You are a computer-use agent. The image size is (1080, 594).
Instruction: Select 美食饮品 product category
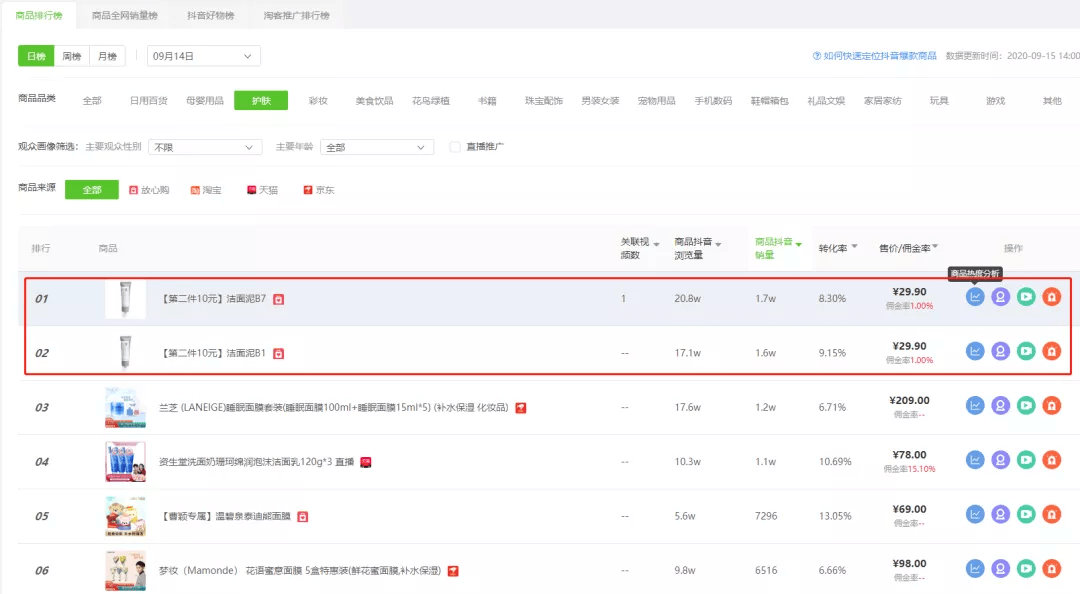(x=374, y=101)
